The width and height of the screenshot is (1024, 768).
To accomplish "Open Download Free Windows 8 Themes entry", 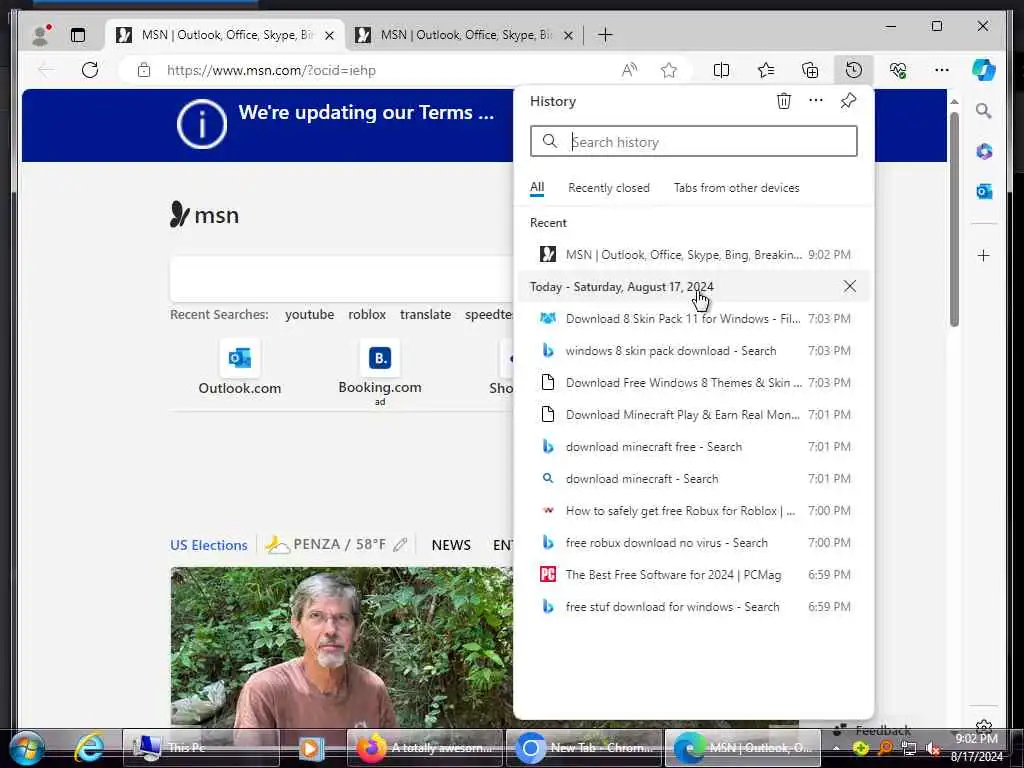I will click(694, 383).
